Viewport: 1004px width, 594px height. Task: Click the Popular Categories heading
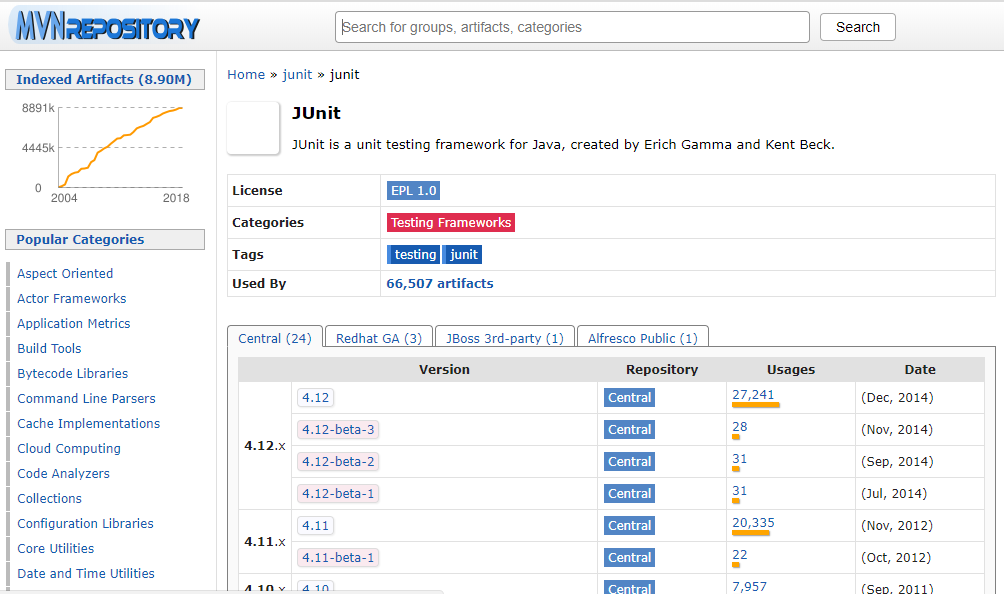[104, 239]
